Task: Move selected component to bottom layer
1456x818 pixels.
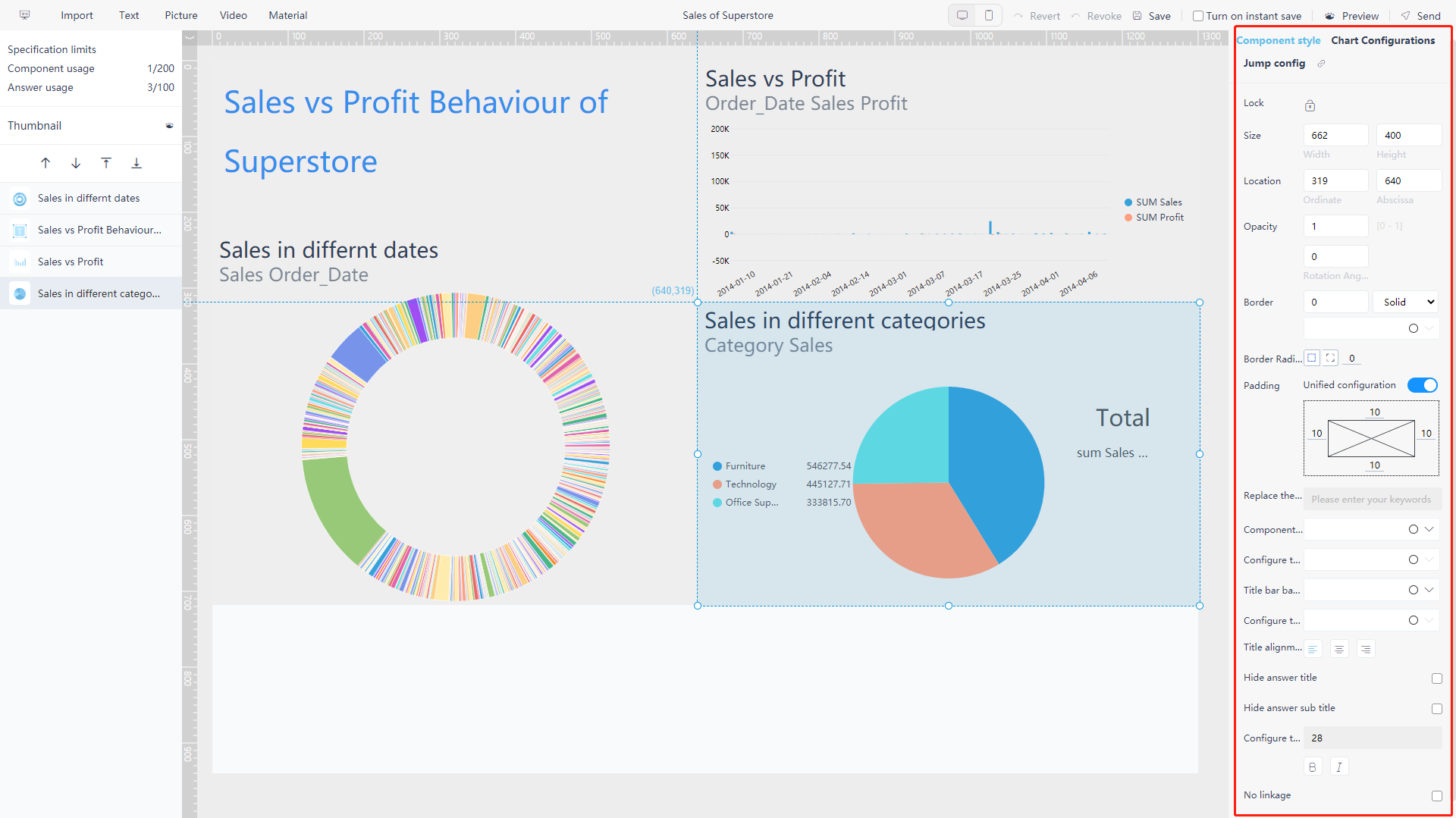Action: (x=136, y=163)
